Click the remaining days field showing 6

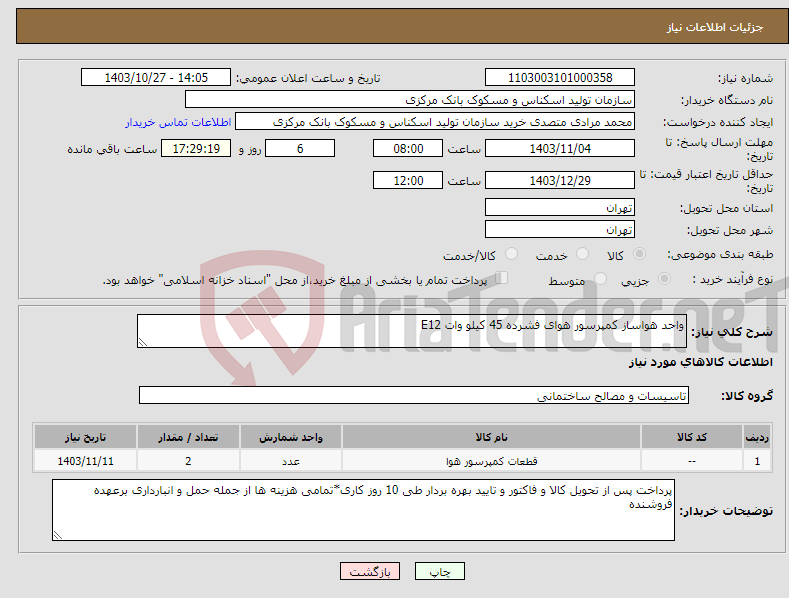pos(300,148)
